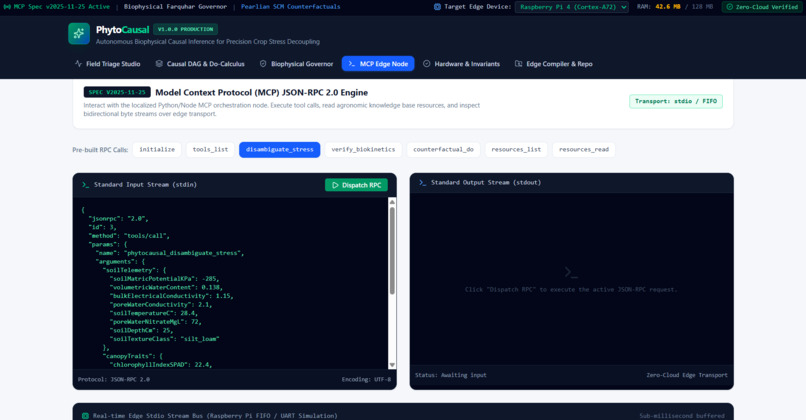
Task: Click the Sub-millisecond buffered label
Action: tap(682, 415)
